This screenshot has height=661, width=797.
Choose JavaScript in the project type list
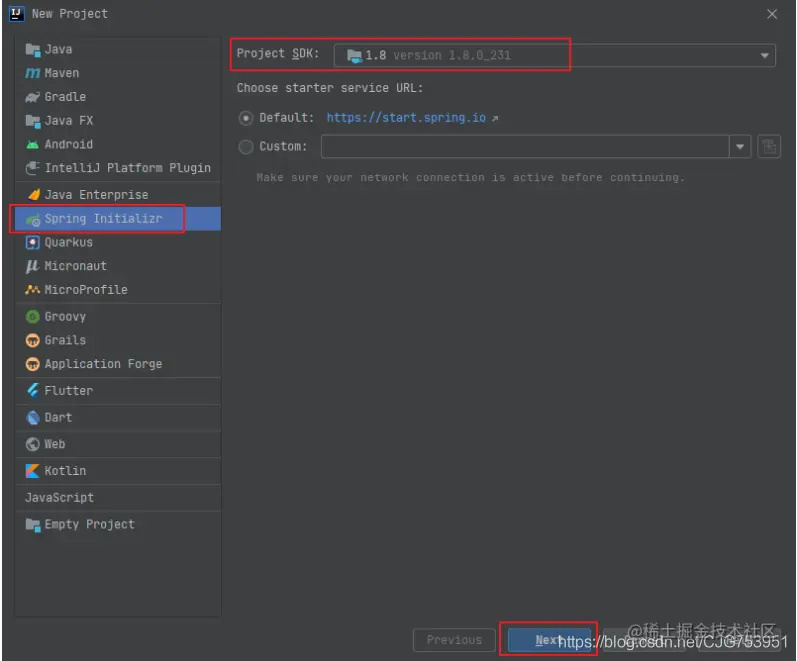(118, 498)
